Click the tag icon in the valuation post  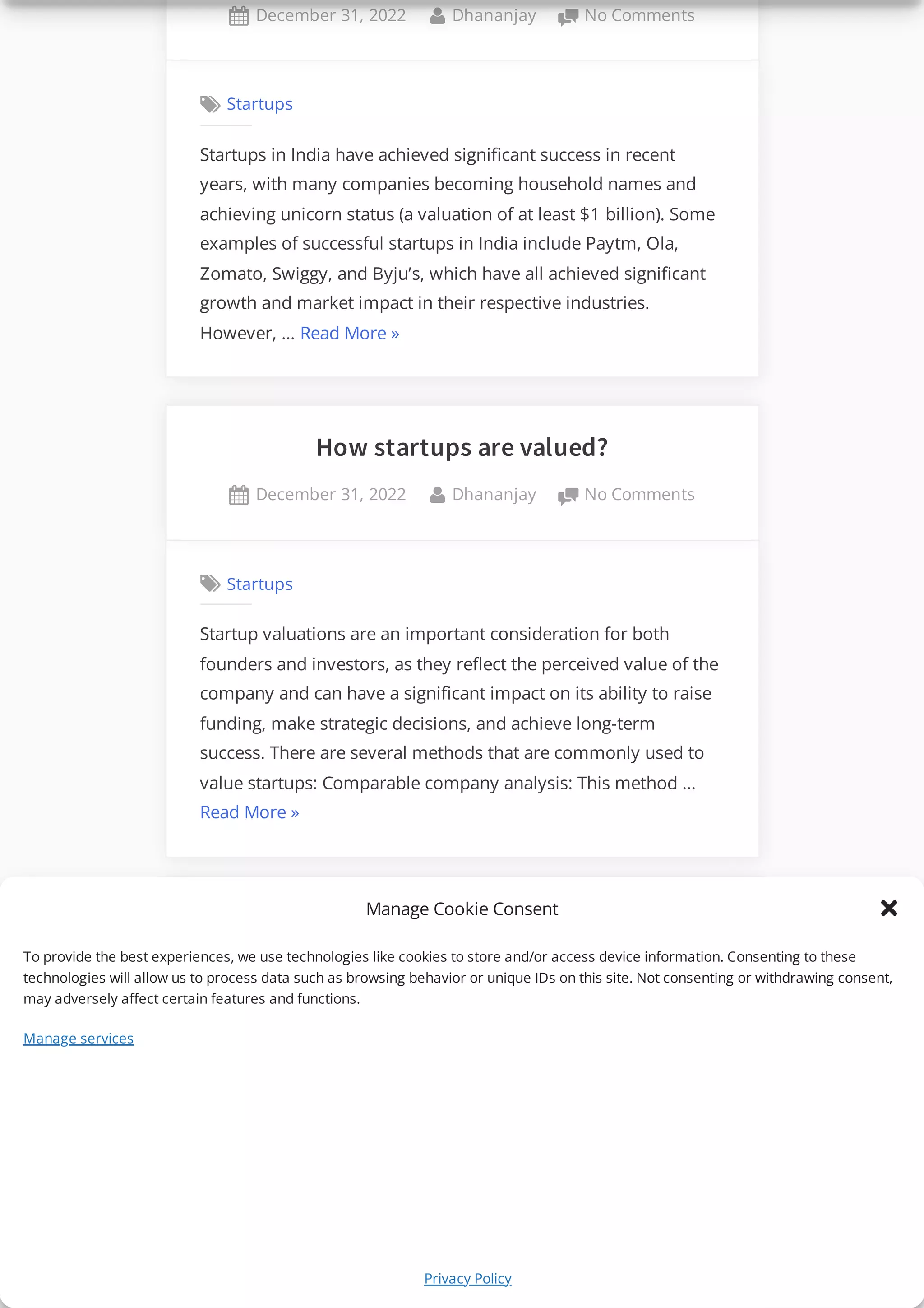click(x=210, y=584)
